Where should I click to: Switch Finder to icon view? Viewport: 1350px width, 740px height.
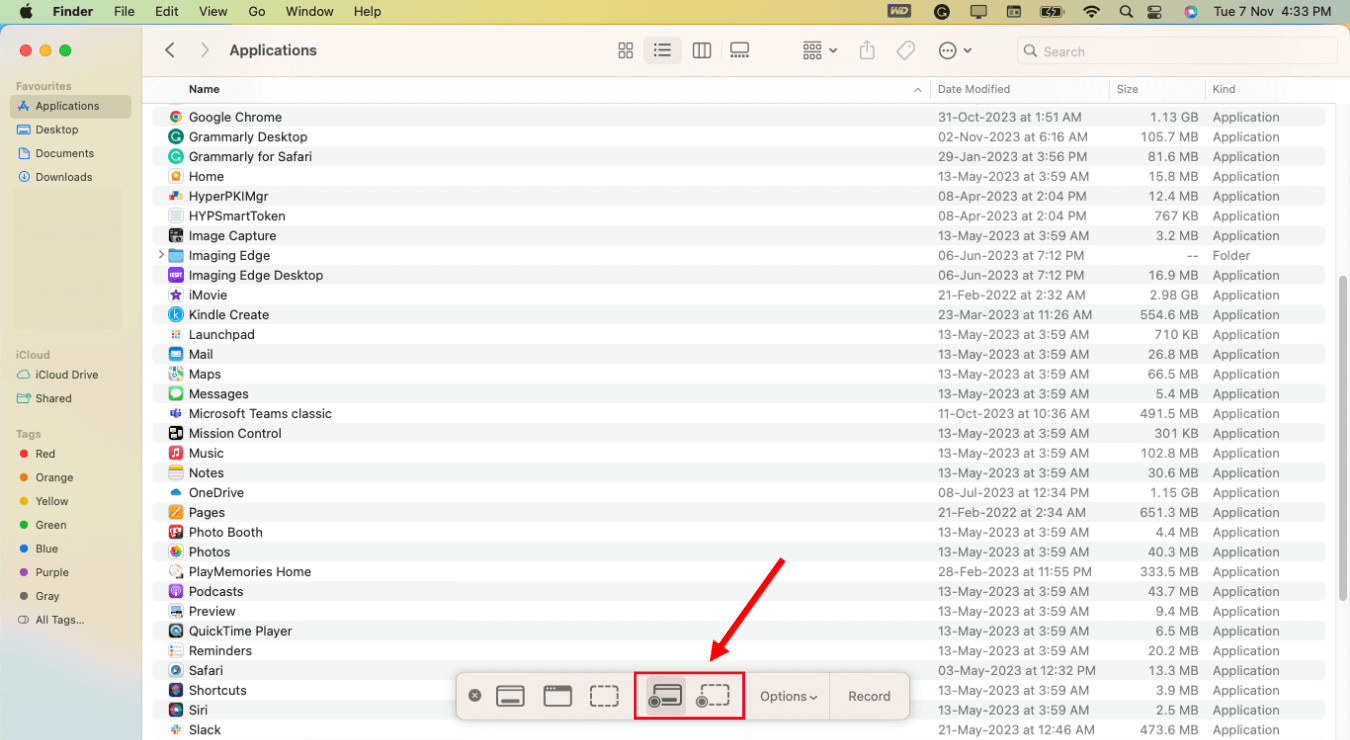point(626,50)
